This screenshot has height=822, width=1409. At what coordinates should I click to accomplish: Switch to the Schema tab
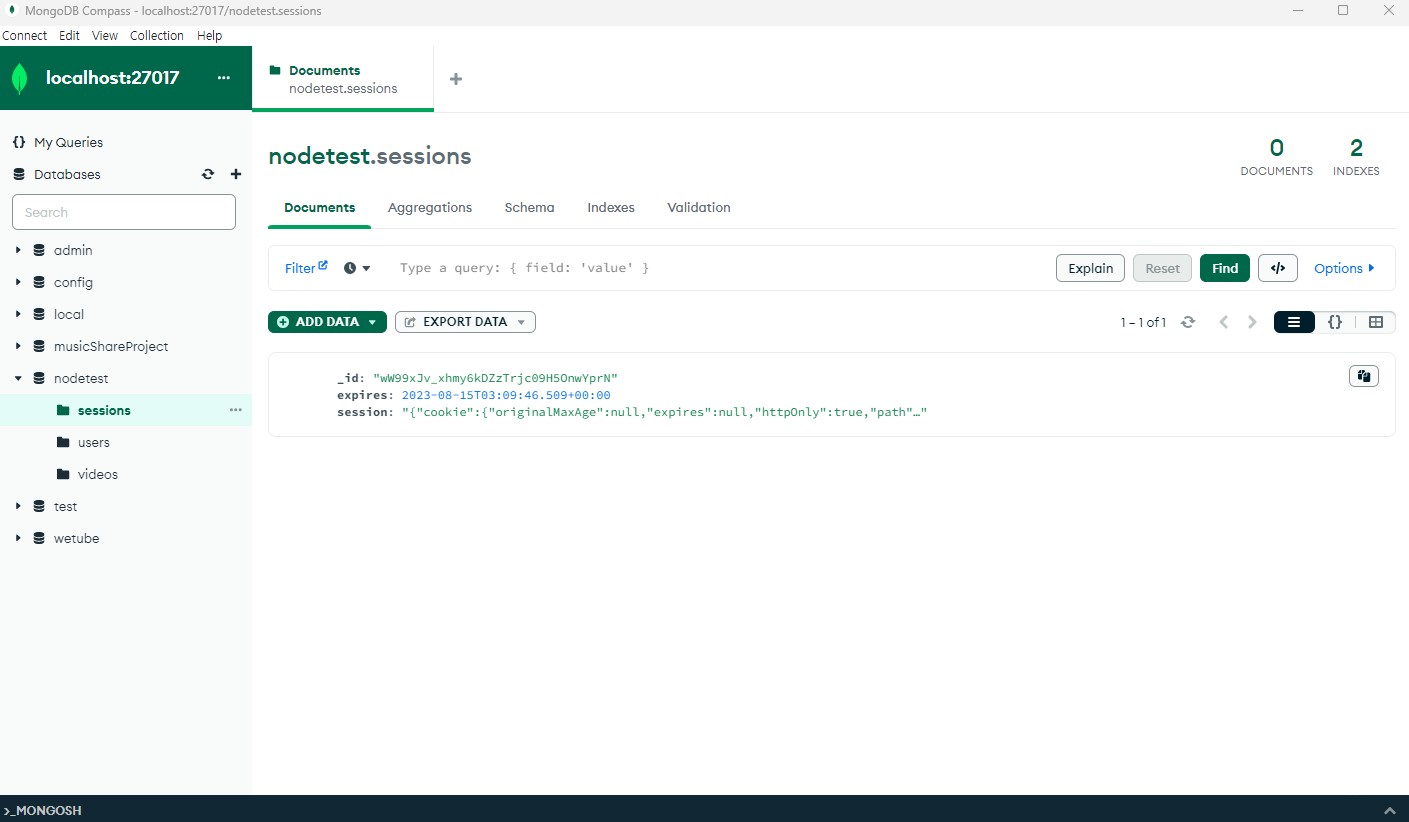click(x=529, y=207)
